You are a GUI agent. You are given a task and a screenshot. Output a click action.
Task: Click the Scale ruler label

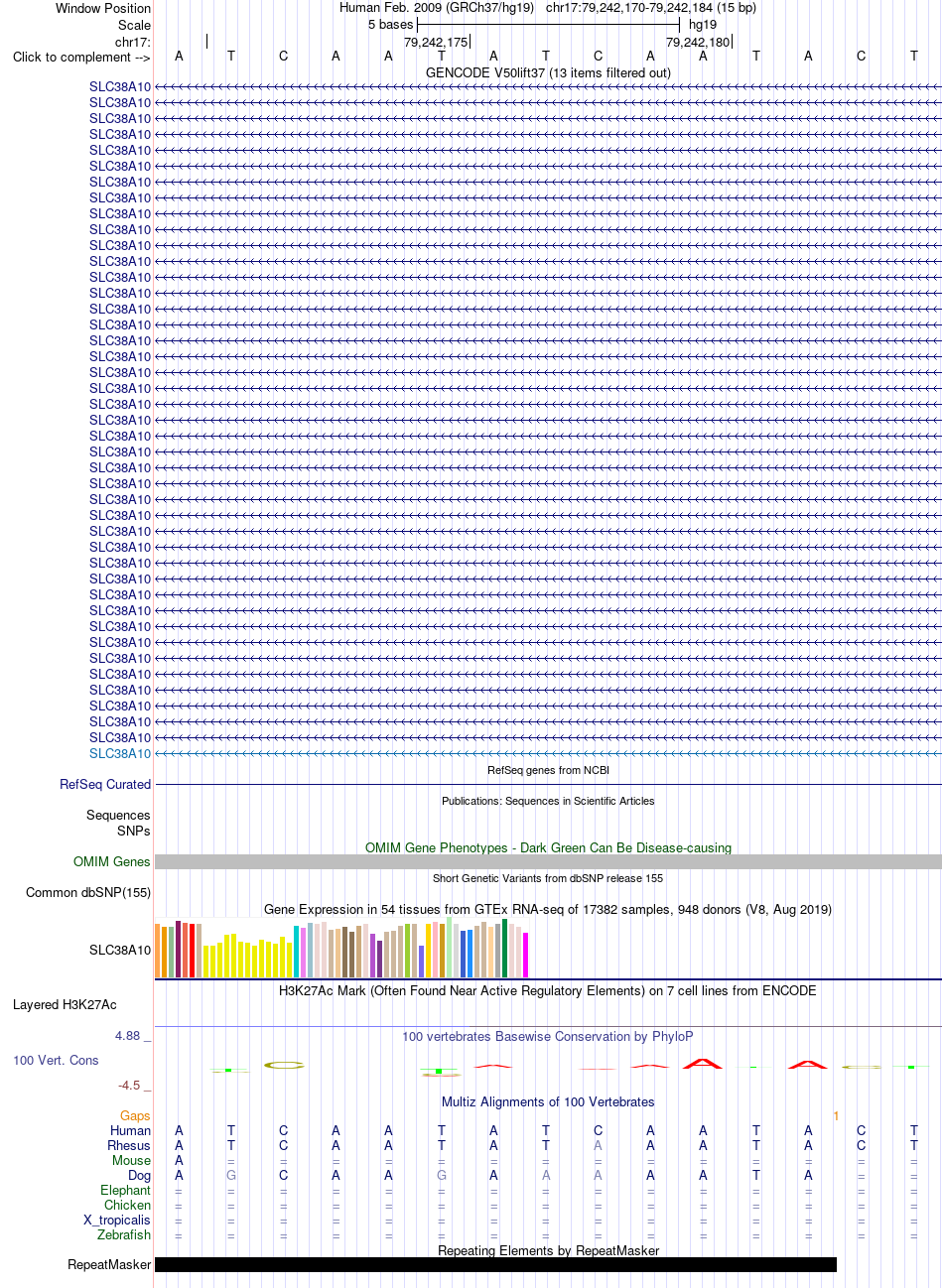click(x=135, y=25)
